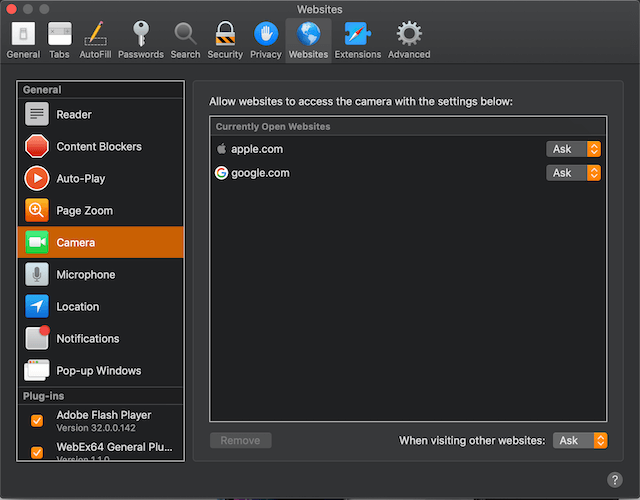Open camera permission dropdown for google.com

573,173
